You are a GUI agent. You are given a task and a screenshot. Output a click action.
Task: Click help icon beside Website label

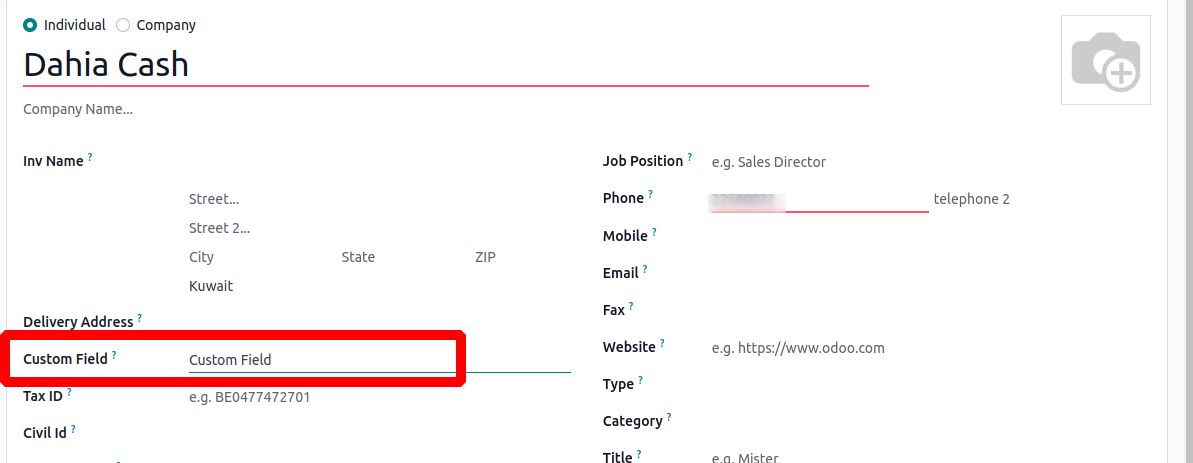(662, 344)
